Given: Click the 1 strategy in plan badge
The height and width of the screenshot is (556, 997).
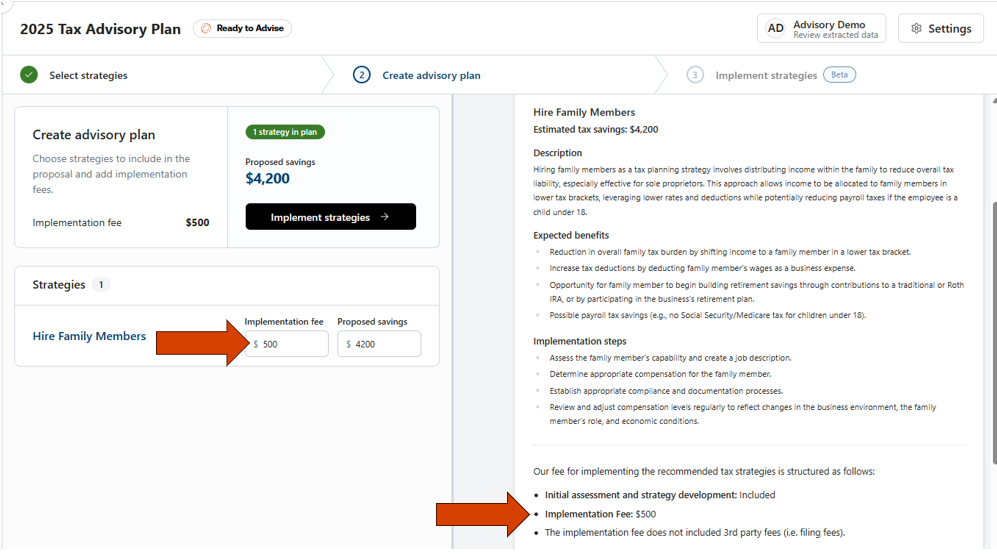Looking at the screenshot, I should (285, 132).
